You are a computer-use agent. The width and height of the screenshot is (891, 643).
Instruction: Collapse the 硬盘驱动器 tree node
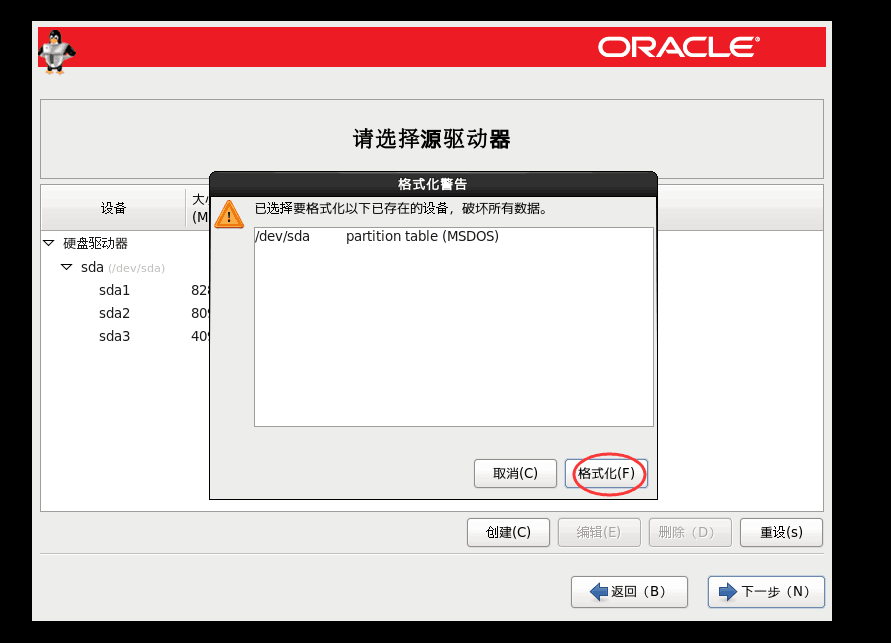(48, 243)
